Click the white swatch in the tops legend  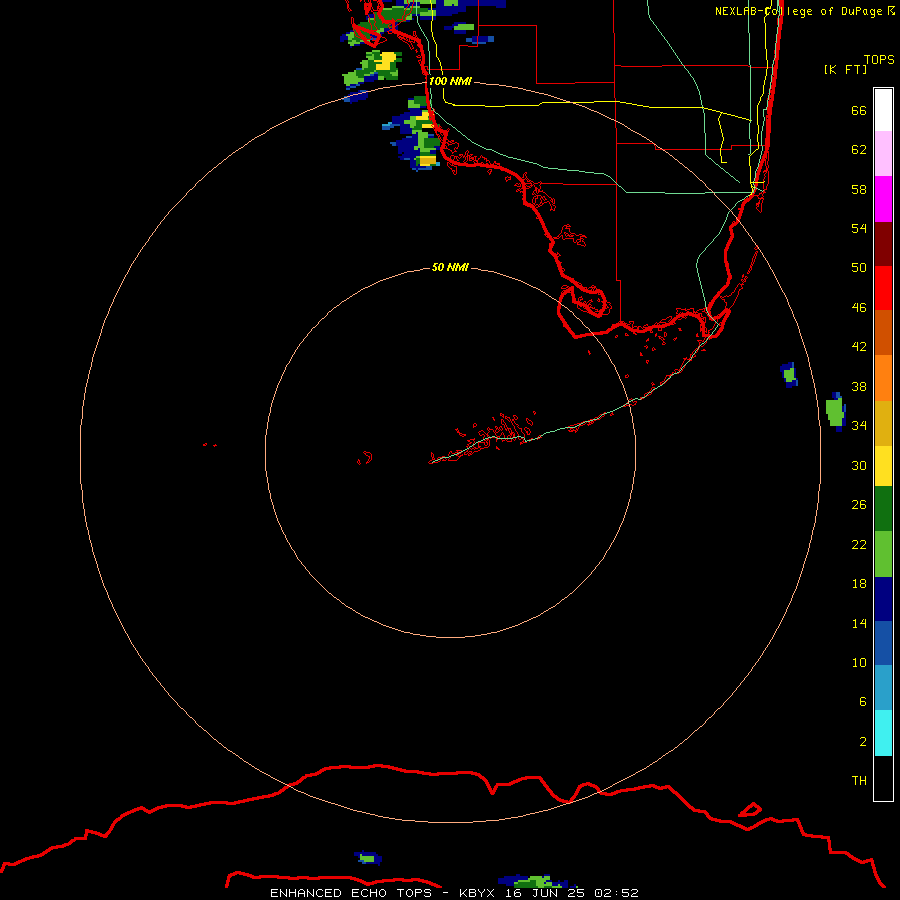883,110
